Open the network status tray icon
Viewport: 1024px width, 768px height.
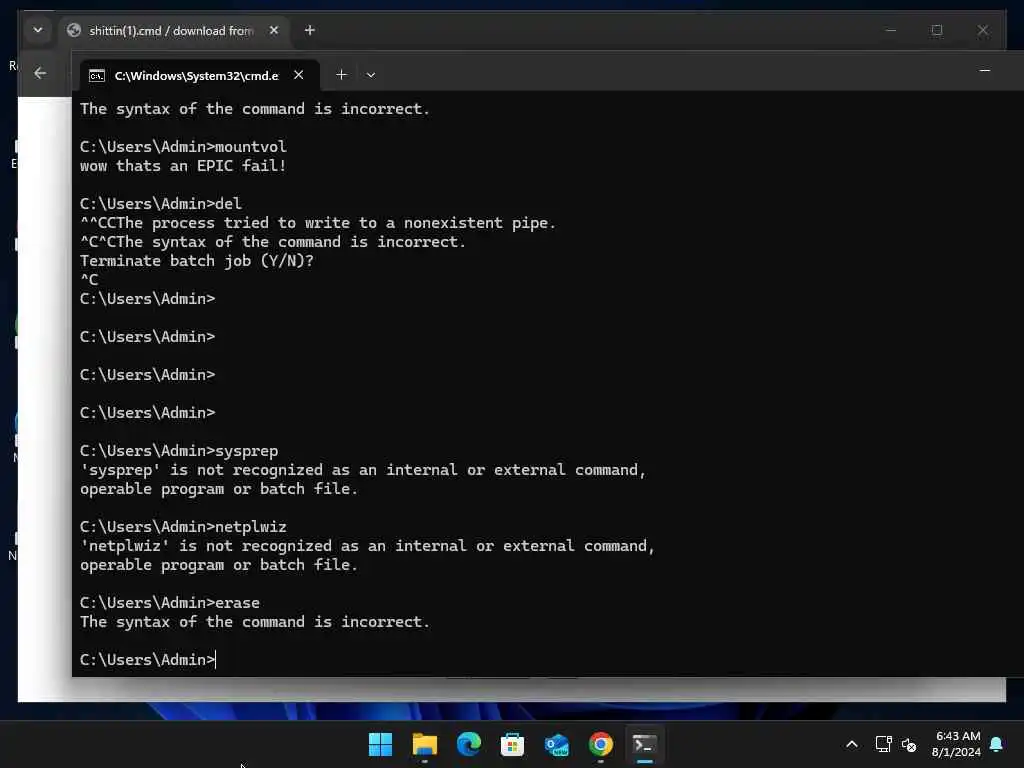tap(883, 744)
